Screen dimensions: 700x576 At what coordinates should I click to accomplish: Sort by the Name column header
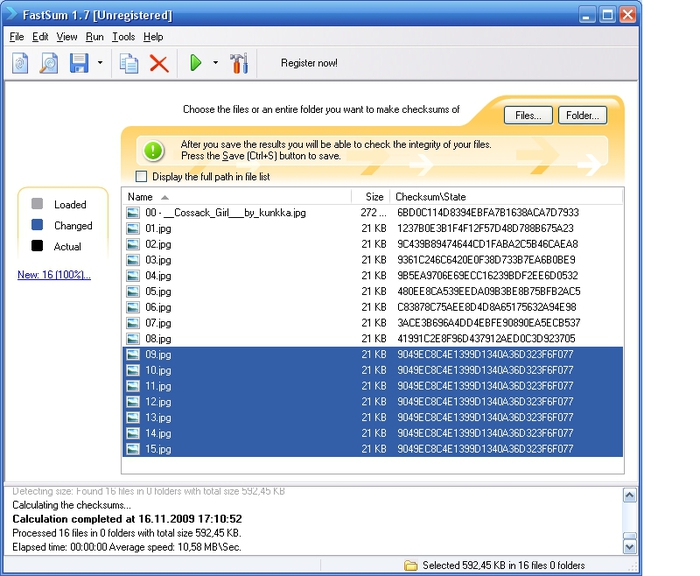point(237,196)
